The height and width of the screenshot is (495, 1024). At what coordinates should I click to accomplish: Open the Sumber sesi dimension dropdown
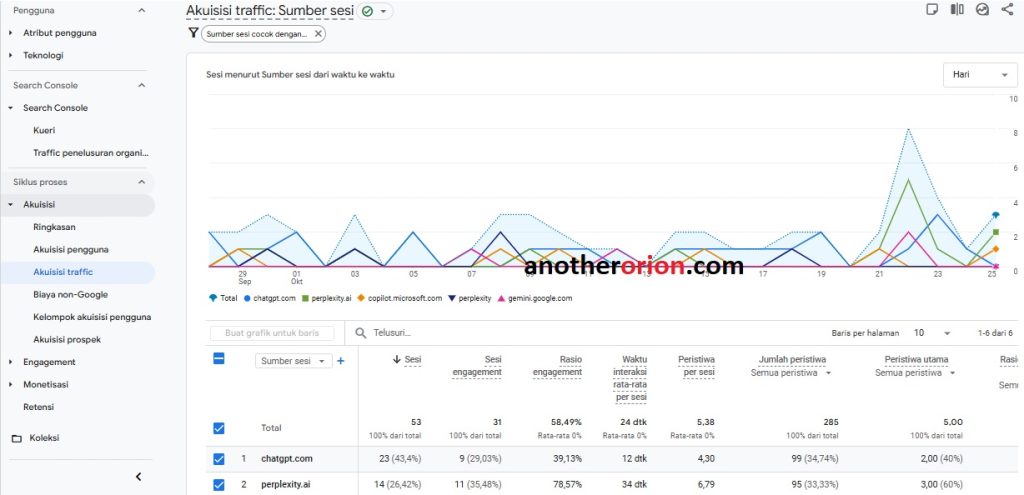[x=293, y=361]
